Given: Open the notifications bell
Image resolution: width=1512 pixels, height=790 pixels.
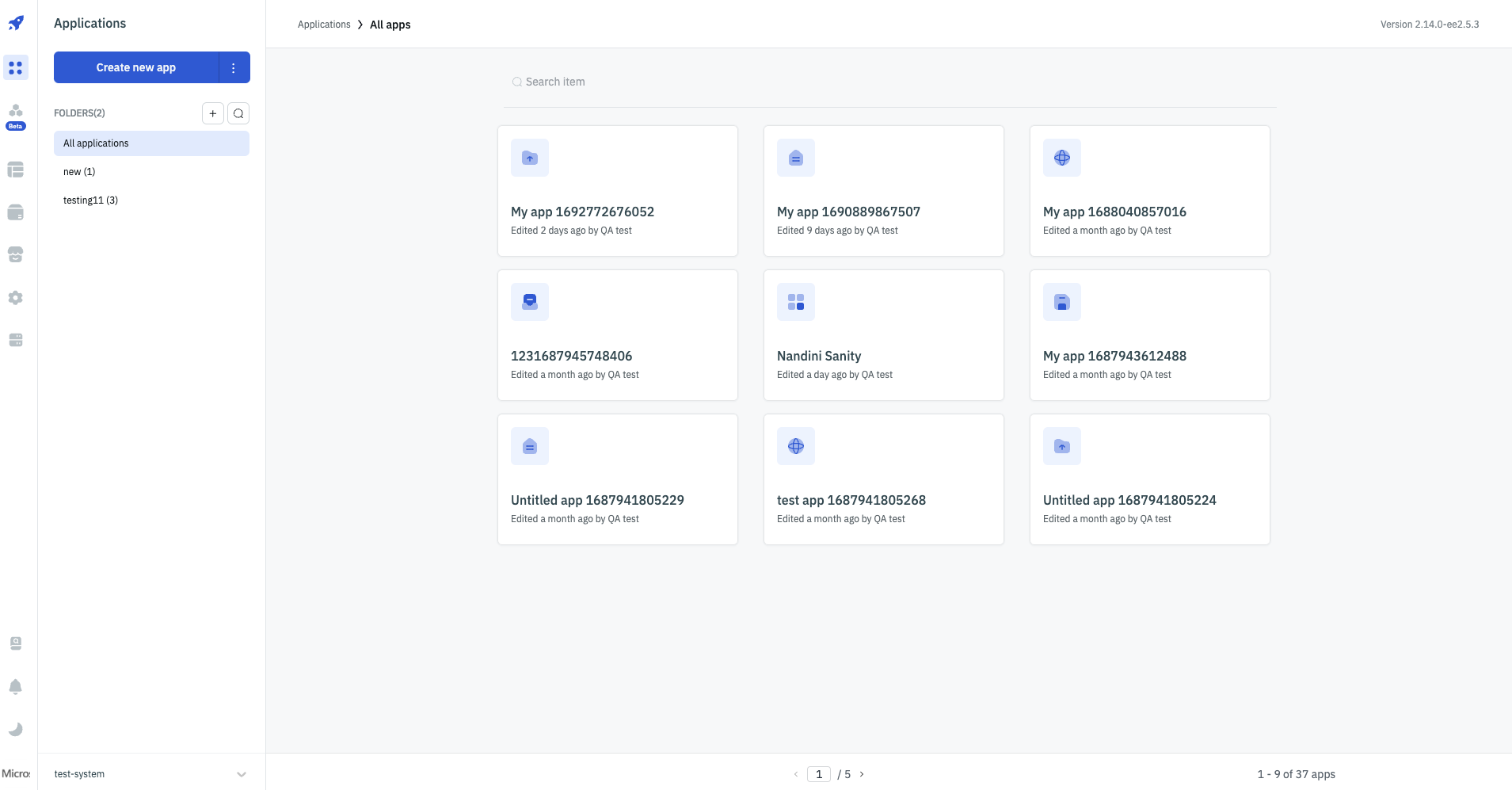Looking at the screenshot, I should point(16,687).
